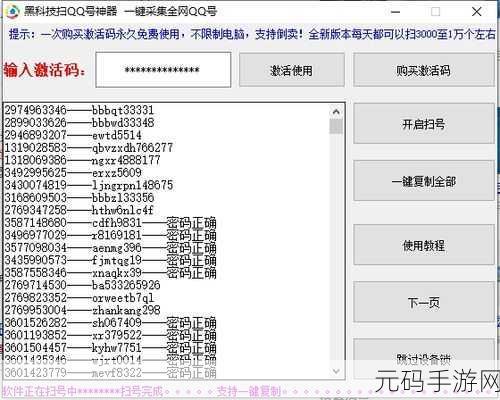Select row 3435990573——fjmtqg19
The height and width of the screenshot is (400, 500).
click(x=110, y=260)
